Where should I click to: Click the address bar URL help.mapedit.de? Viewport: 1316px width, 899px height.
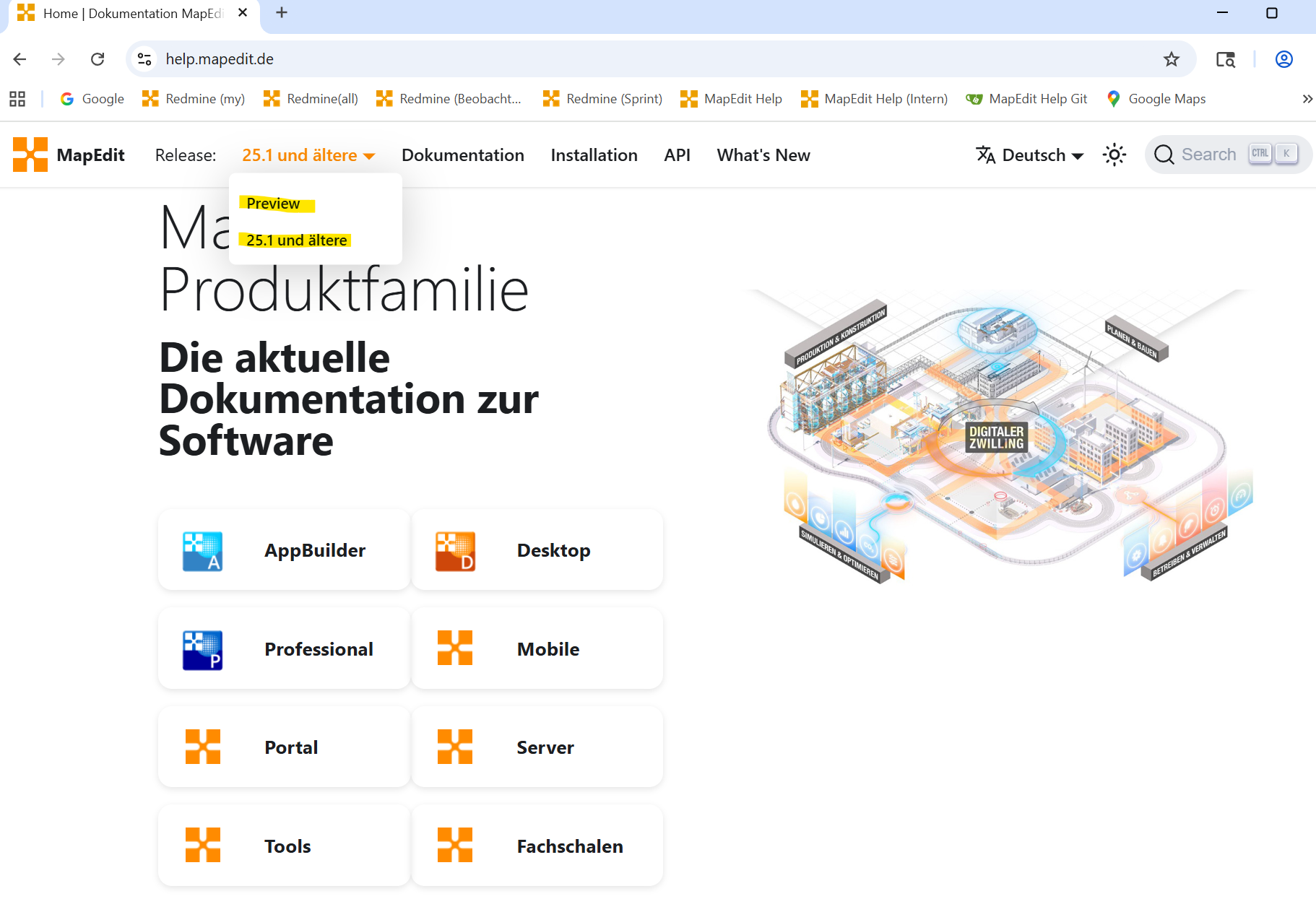coord(220,59)
